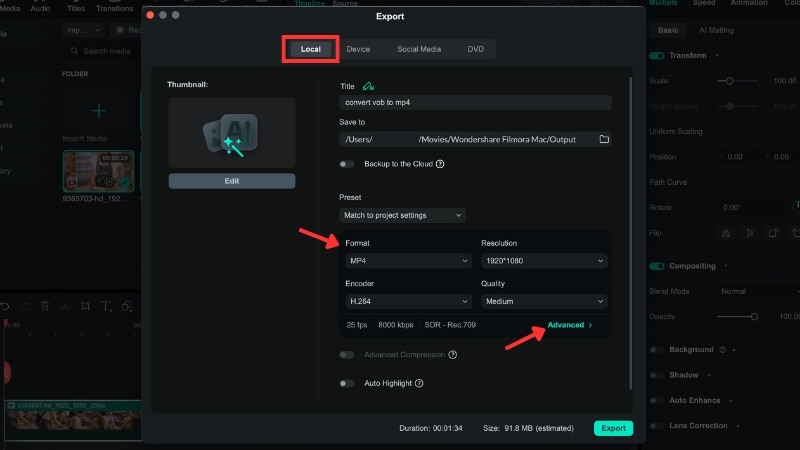Toggle the Transform switch in properties panel
800x450 pixels.
[x=657, y=56]
